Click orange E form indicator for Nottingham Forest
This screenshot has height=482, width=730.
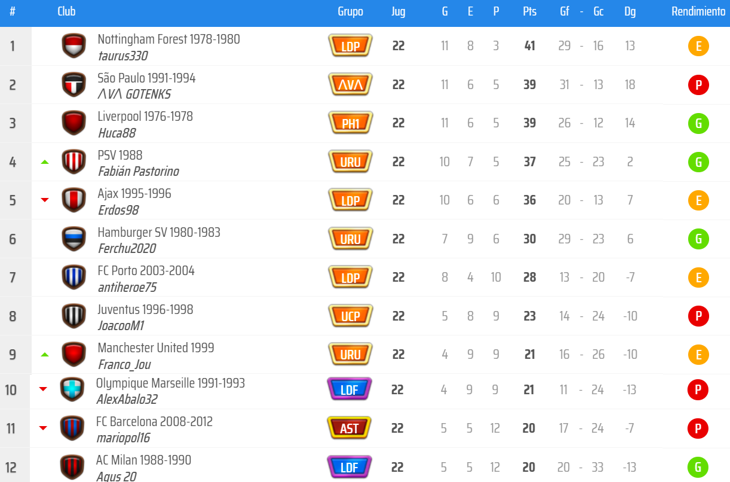click(x=699, y=46)
